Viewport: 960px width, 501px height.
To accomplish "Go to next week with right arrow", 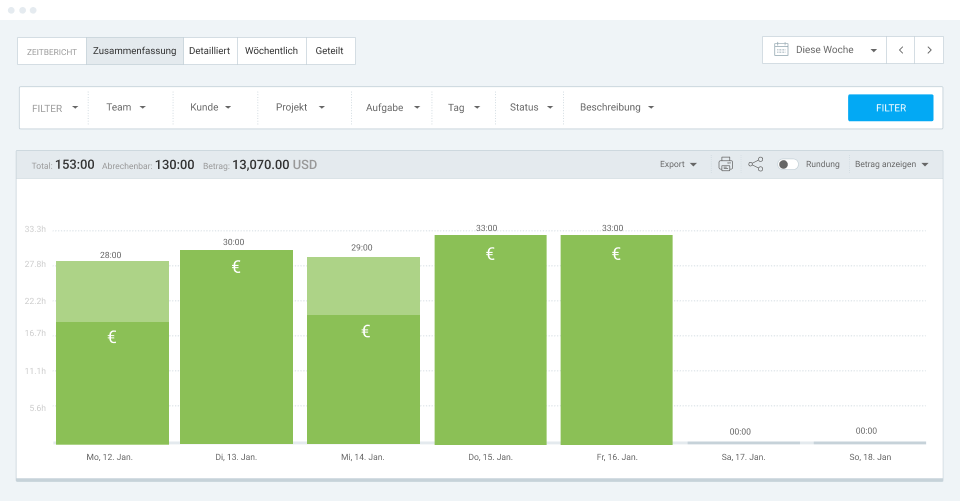I will click(929, 50).
